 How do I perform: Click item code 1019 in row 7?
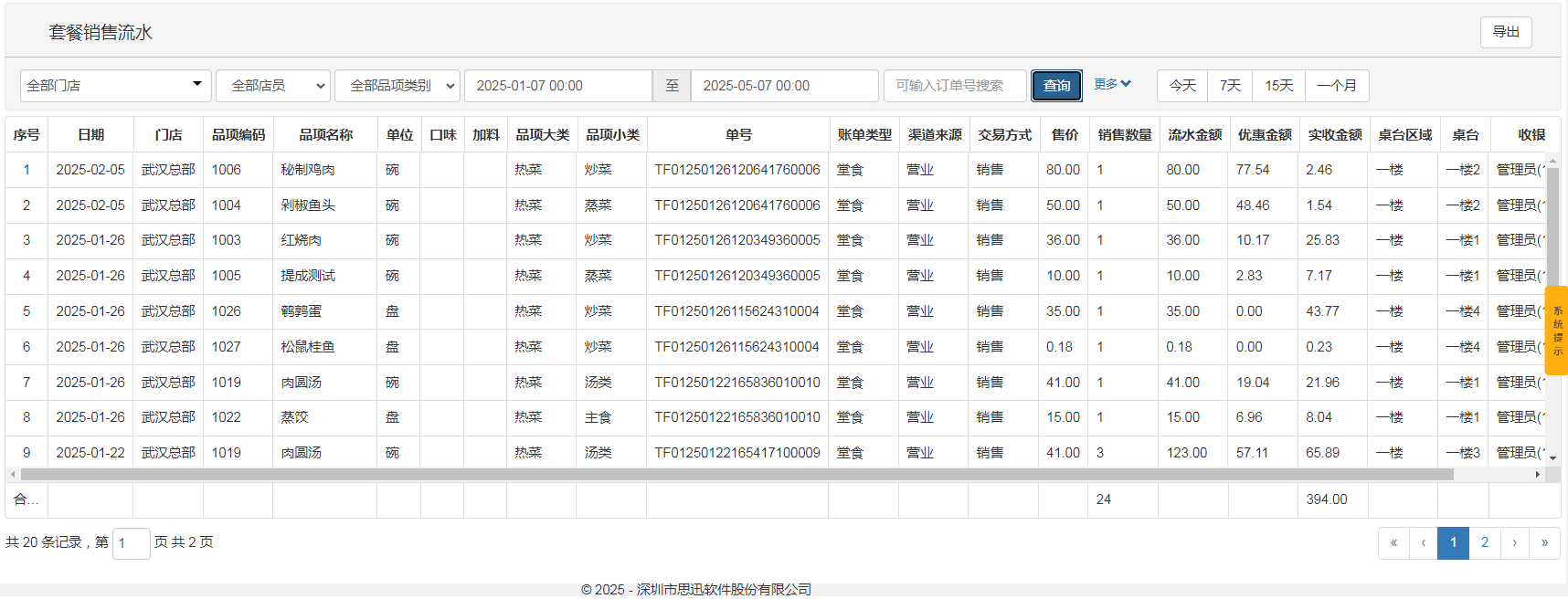227,383
